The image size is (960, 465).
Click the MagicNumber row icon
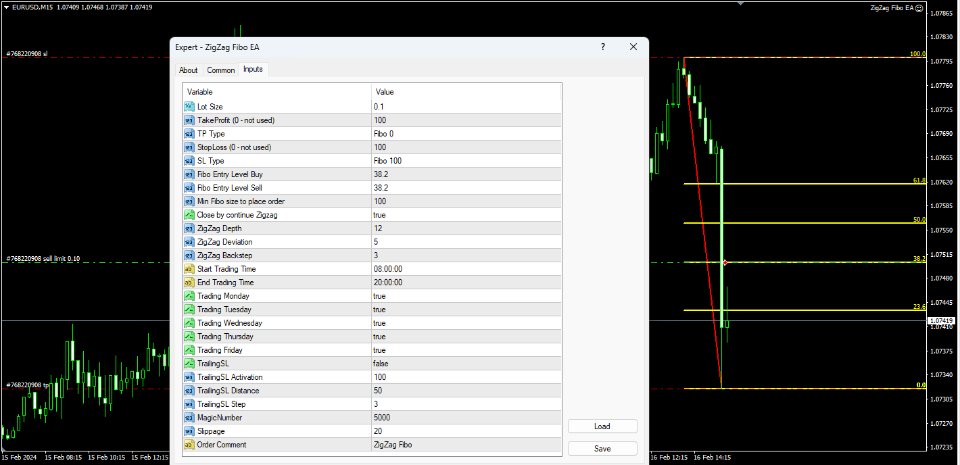189,417
